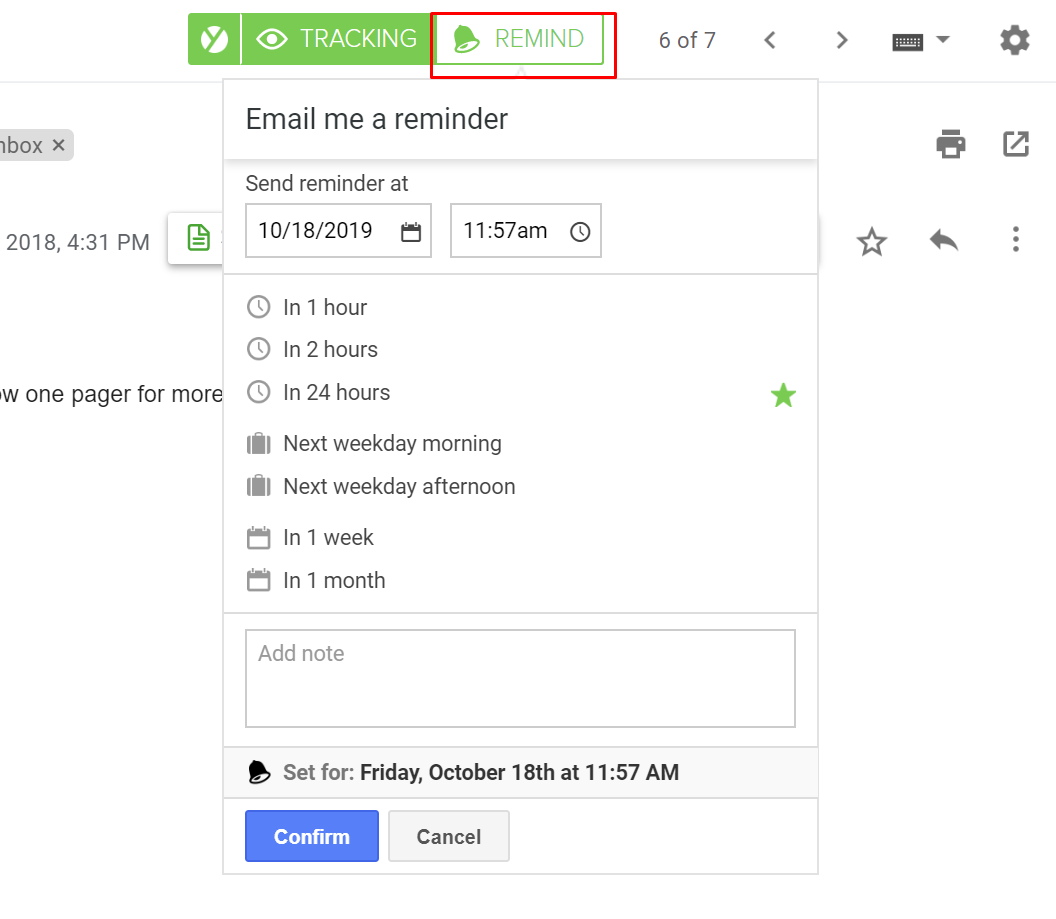Open the calendar date picker

click(x=411, y=232)
